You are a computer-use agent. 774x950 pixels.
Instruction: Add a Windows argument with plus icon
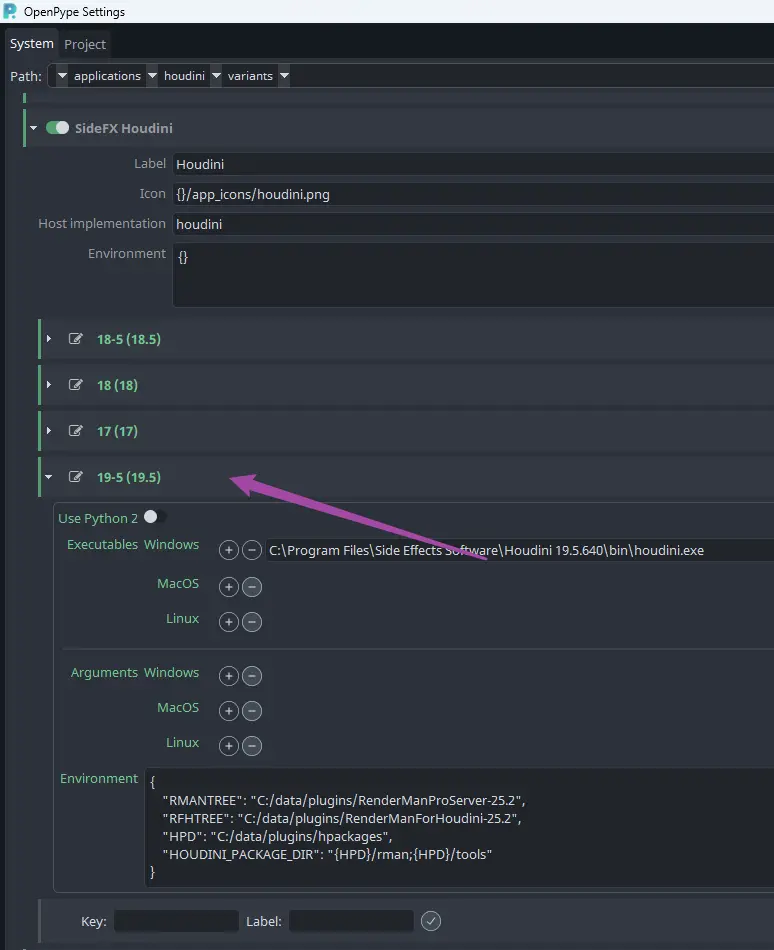(228, 676)
